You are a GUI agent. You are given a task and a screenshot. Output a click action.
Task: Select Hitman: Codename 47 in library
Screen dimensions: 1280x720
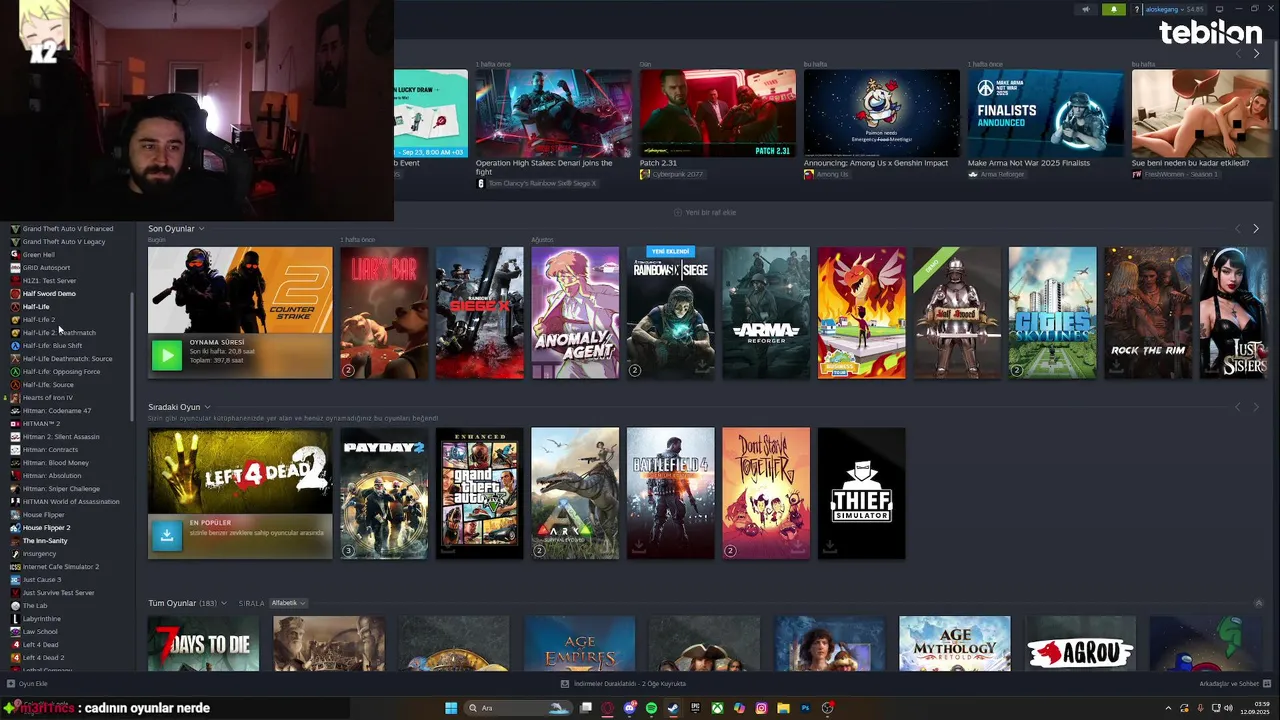pyautogui.click(x=56, y=411)
